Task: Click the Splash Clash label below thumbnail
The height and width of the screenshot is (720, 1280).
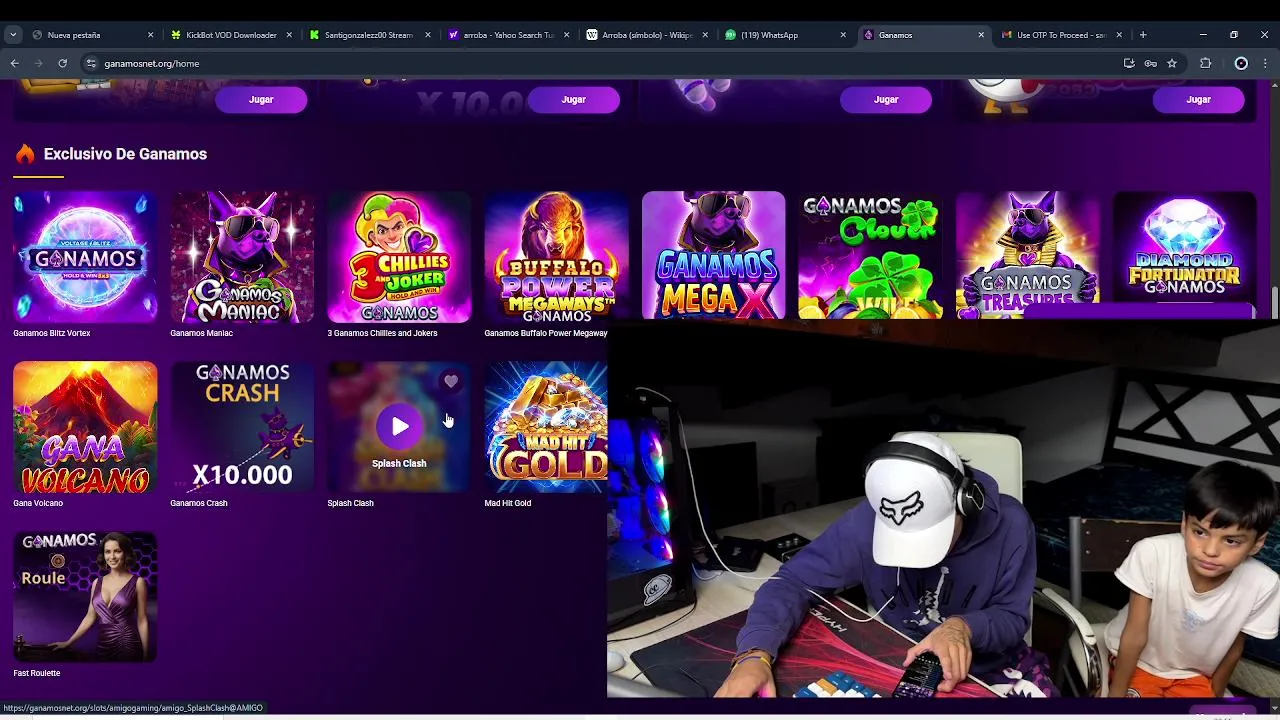Action: [x=350, y=503]
